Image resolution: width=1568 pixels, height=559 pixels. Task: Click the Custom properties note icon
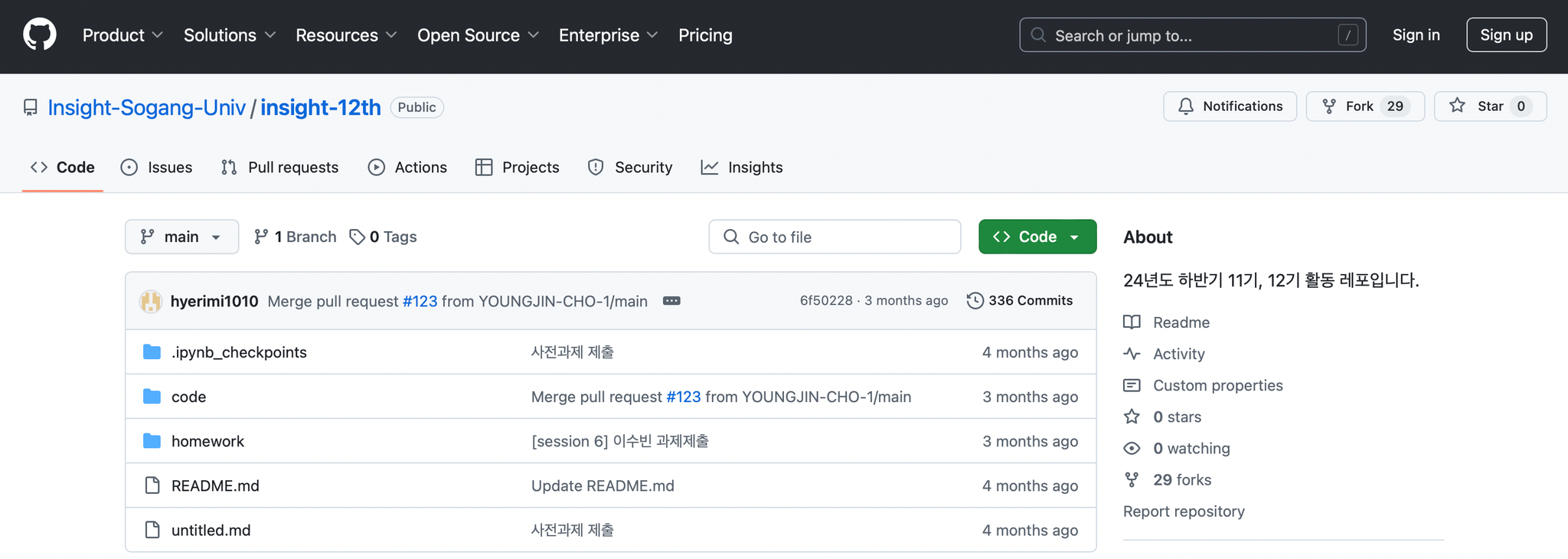[1132, 385]
